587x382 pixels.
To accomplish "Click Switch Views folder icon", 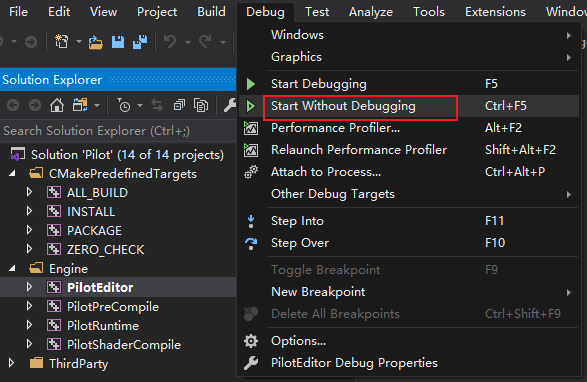I will coord(80,105).
